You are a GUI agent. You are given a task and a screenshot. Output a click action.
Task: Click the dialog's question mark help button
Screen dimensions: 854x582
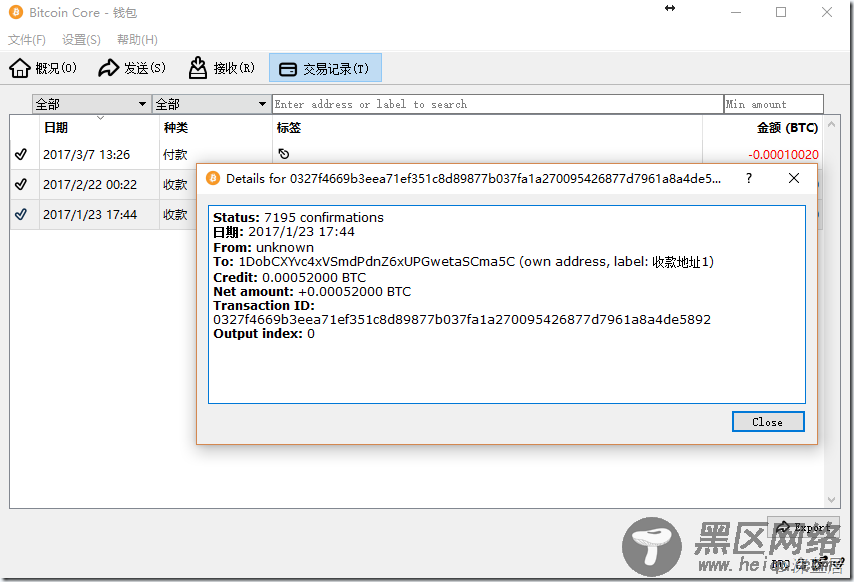749,178
